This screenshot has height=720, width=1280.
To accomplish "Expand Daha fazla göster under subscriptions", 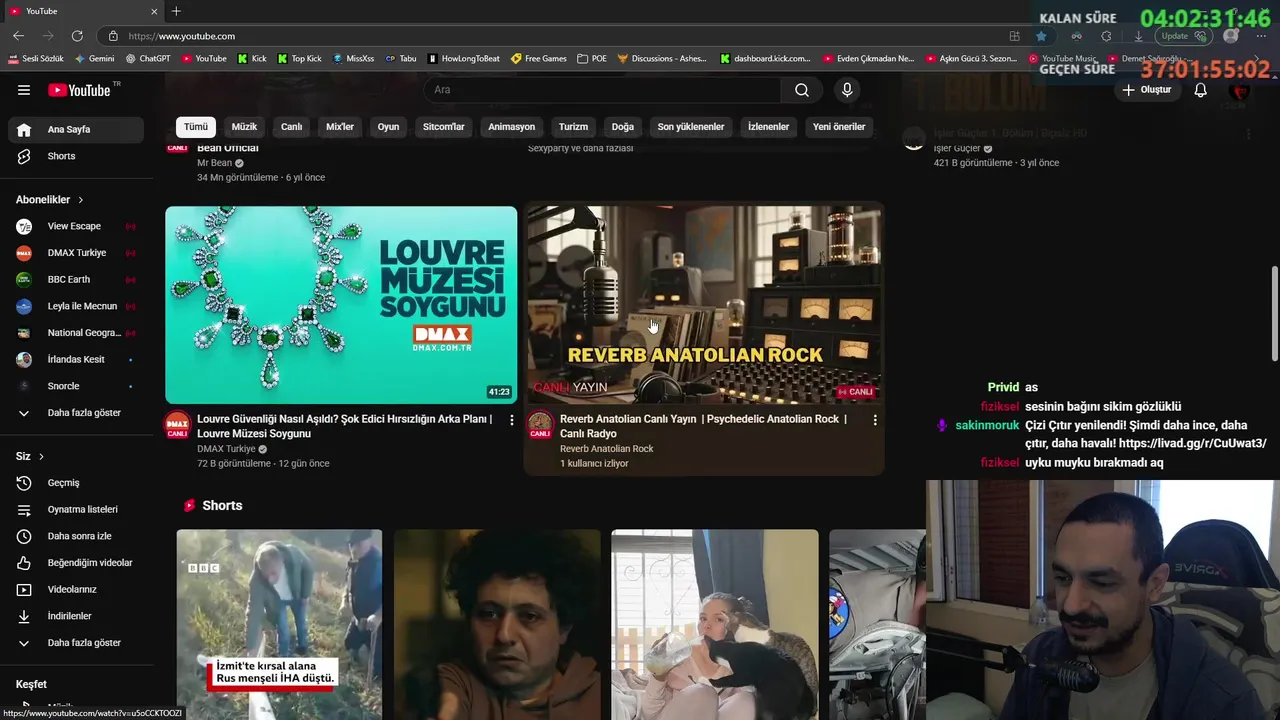I will pyautogui.click(x=76, y=413).
